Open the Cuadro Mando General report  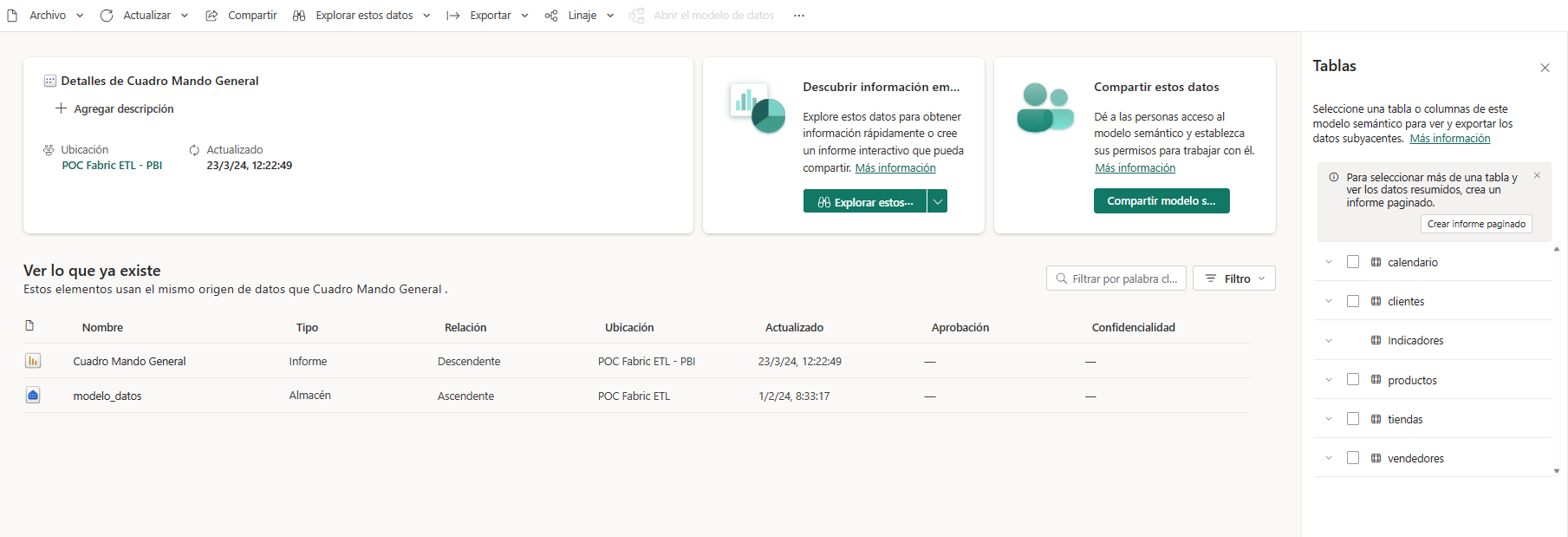click(129, 361)
